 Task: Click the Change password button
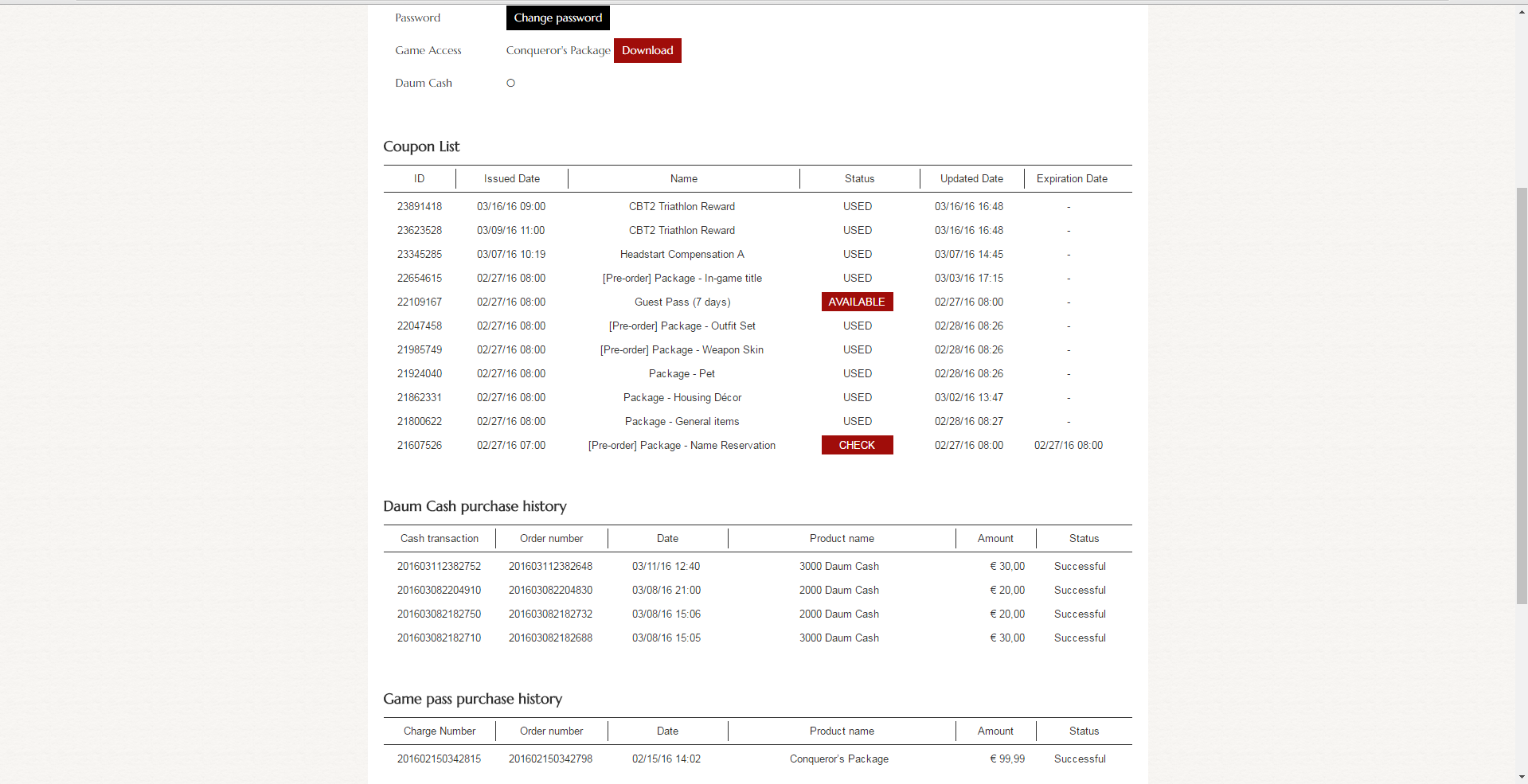[557, 18]
